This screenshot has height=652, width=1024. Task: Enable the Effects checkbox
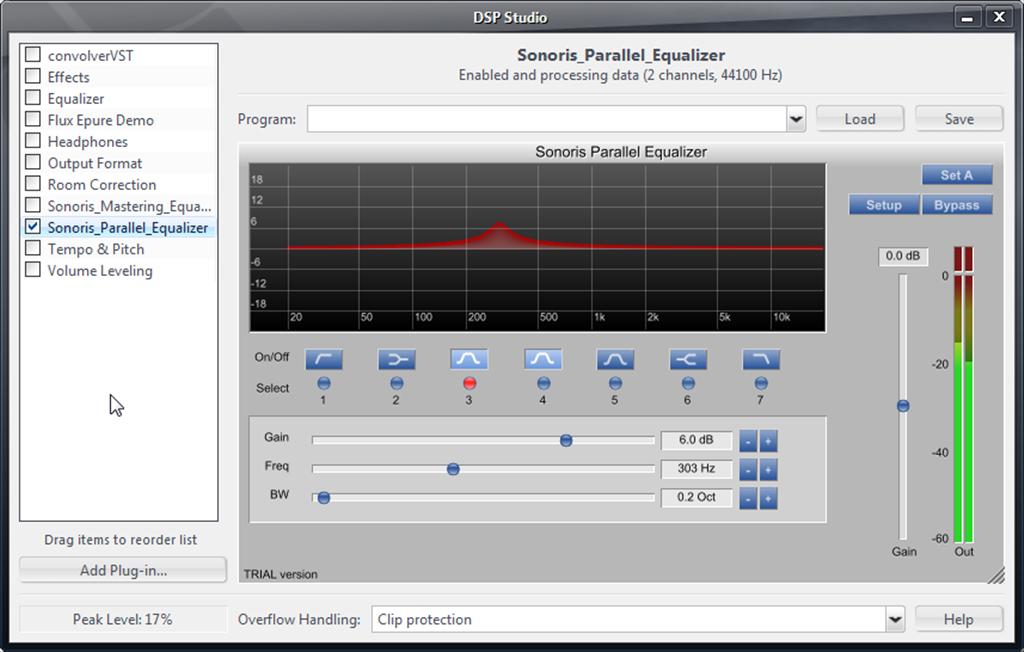(33, 76)
